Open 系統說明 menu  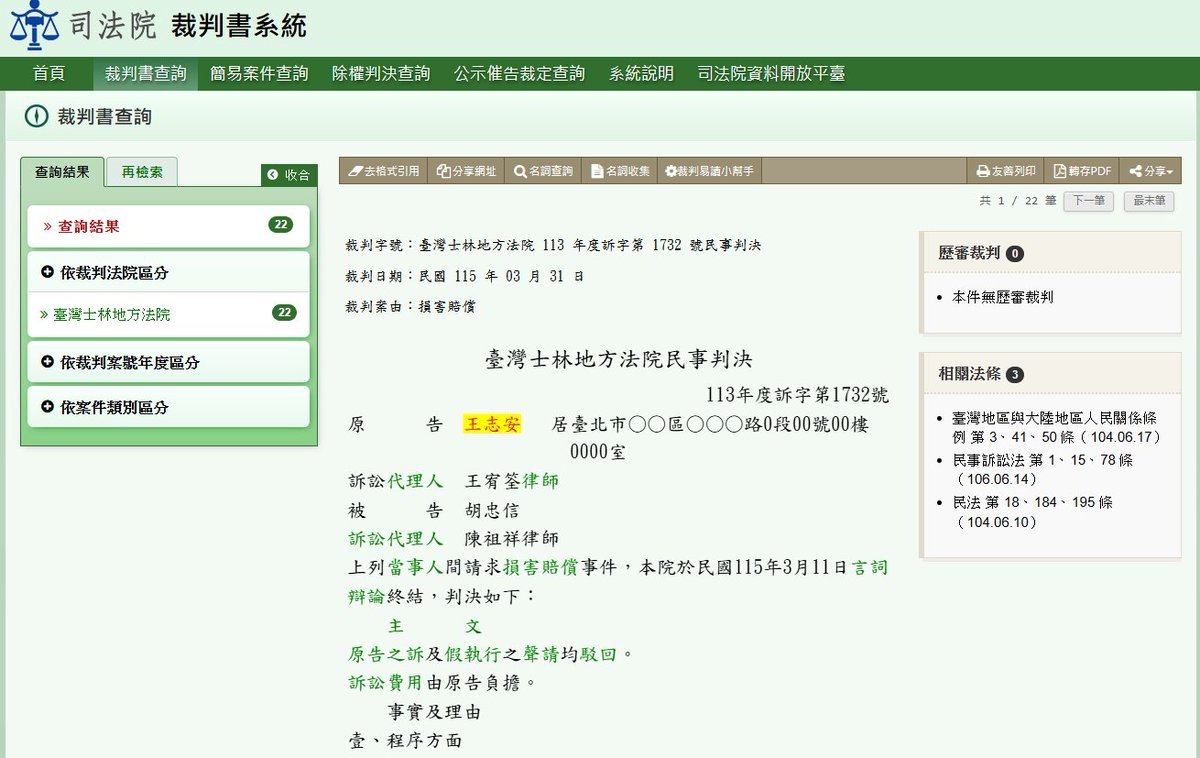pos(641,74)
